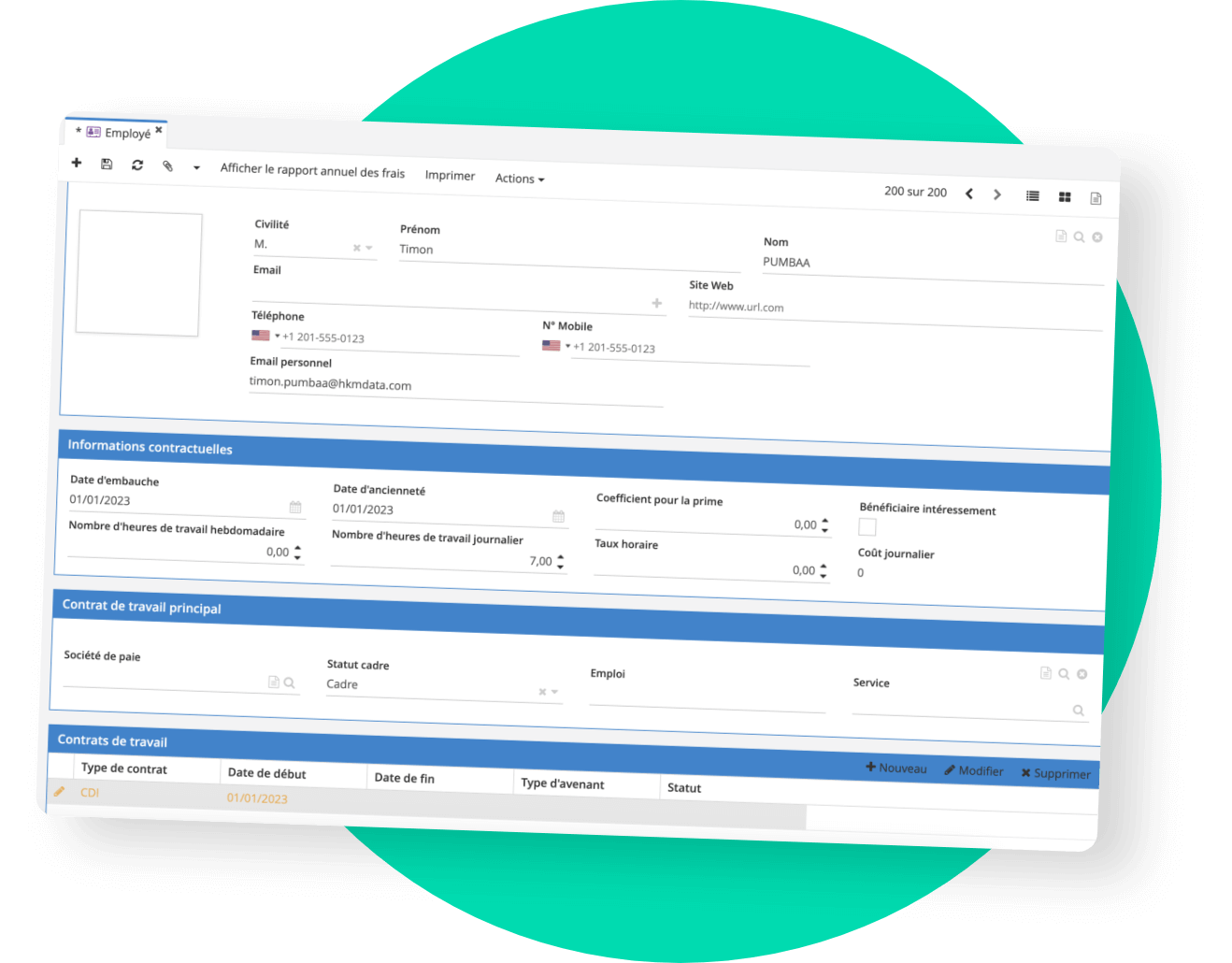Open the Actions dropdown menu

click(520, 179)
